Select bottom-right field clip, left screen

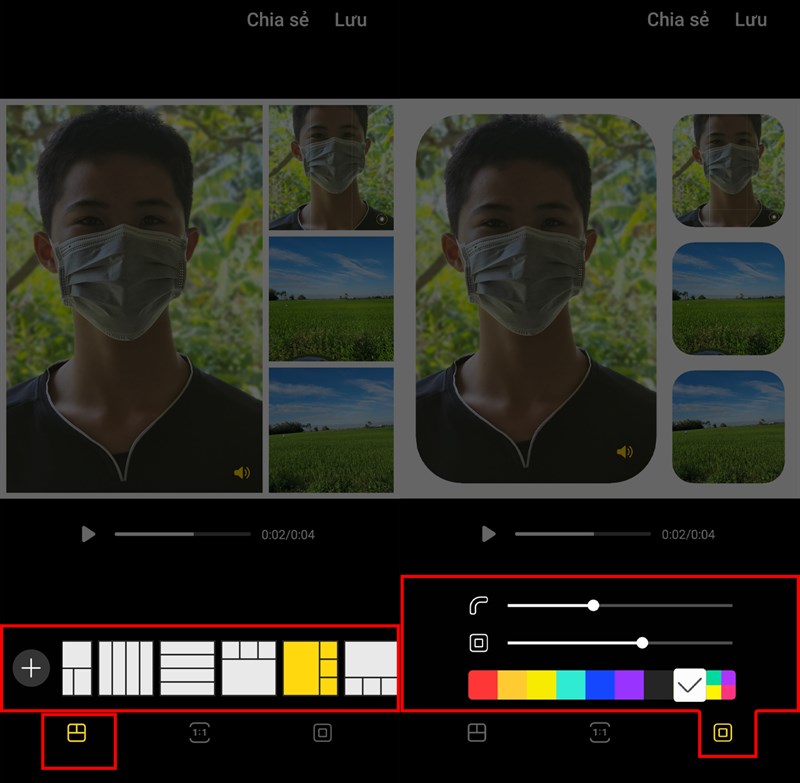(x=331, y=430)
